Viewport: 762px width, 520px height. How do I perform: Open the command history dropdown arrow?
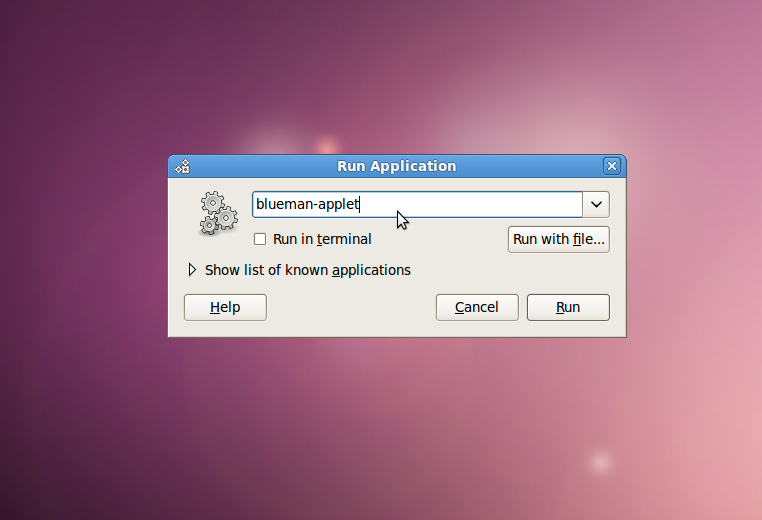(596, 205)
